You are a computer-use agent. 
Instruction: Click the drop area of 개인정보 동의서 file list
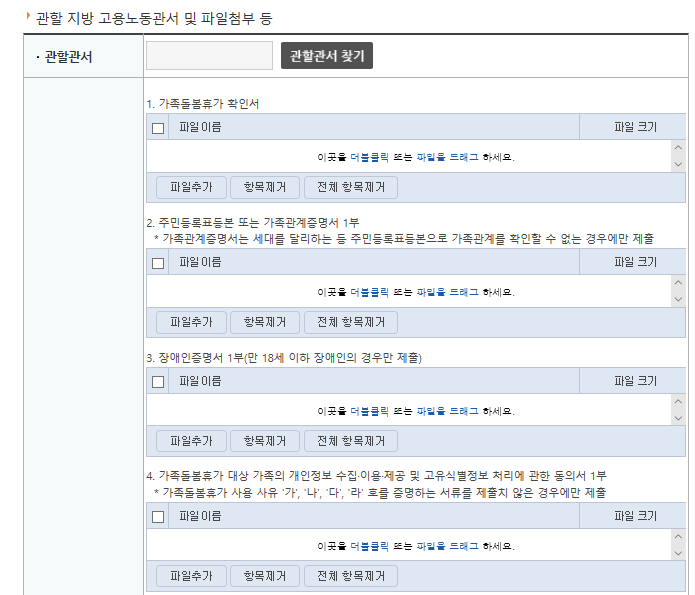click(x=409, y=545)
